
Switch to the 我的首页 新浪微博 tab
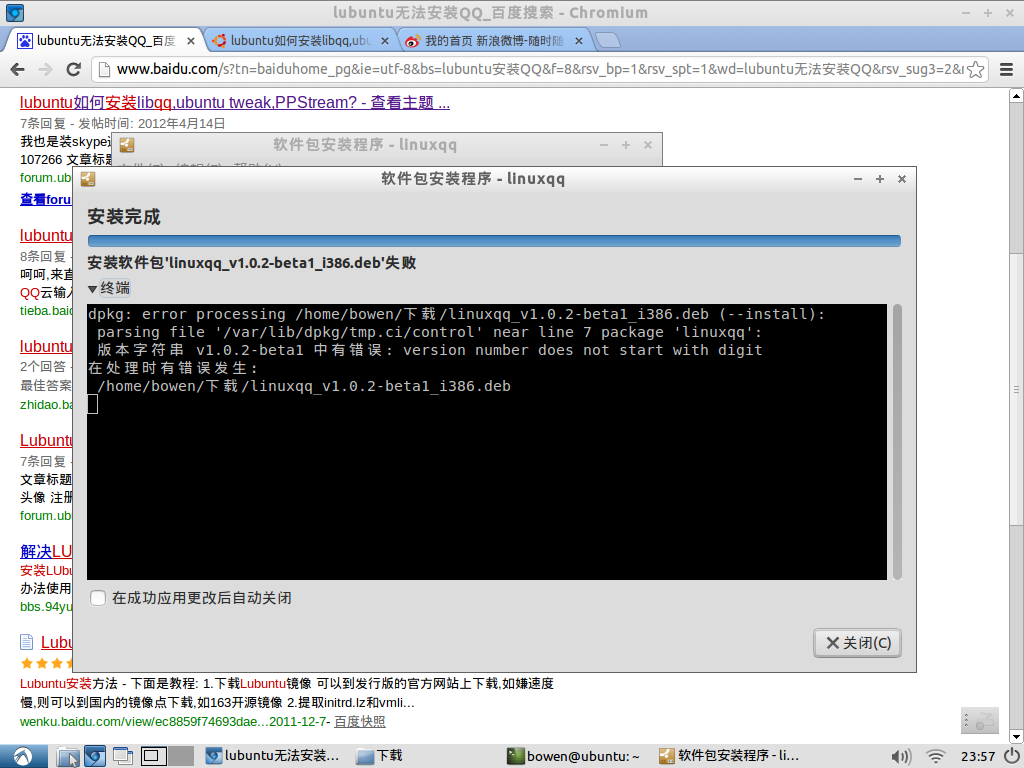(x=493, y=40)
